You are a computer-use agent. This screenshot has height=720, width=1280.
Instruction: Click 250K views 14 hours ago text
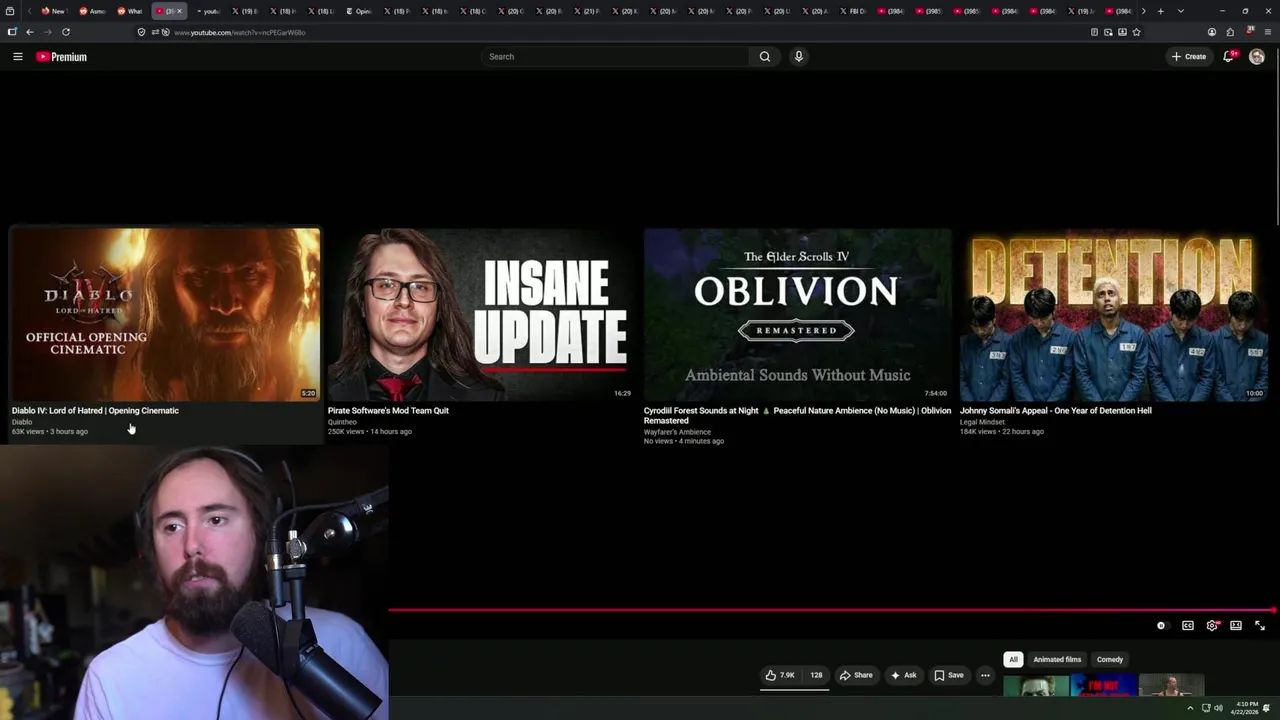pyautogui.click(x=369, y=432)
